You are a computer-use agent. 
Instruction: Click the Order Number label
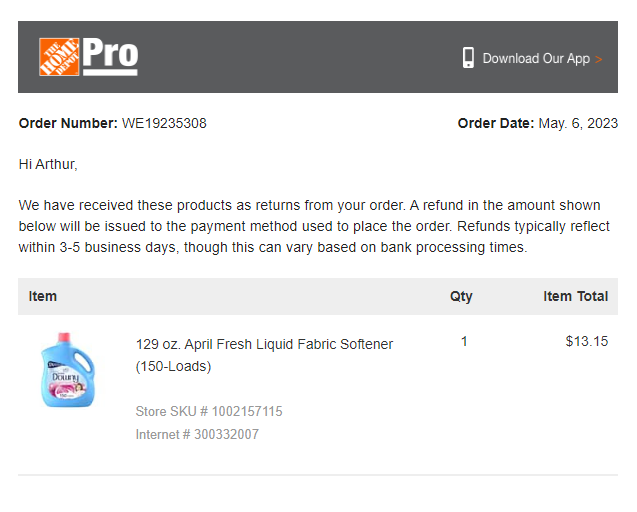pyautogui.click(x=68, y=123)
